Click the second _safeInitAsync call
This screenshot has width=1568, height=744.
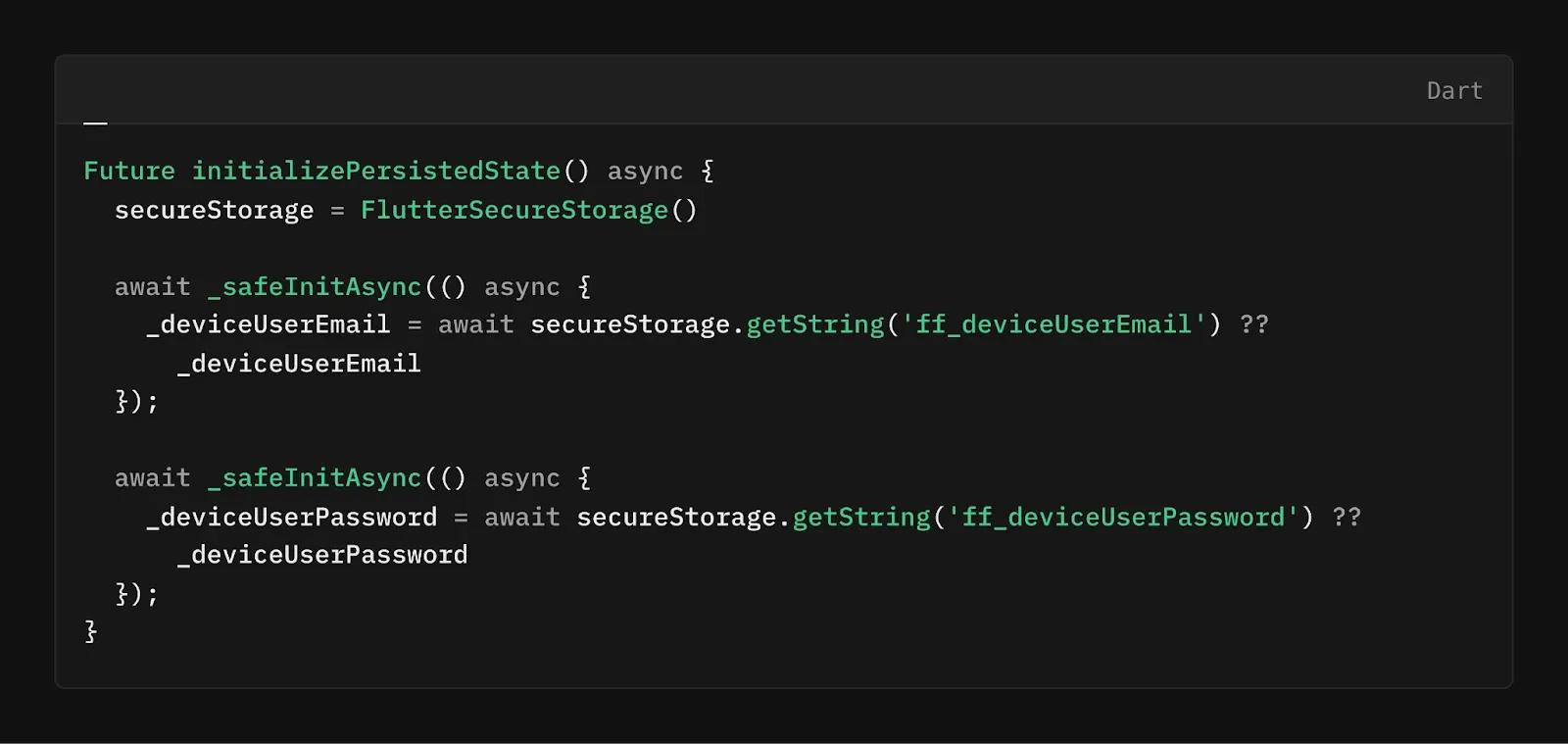[315, 477]
